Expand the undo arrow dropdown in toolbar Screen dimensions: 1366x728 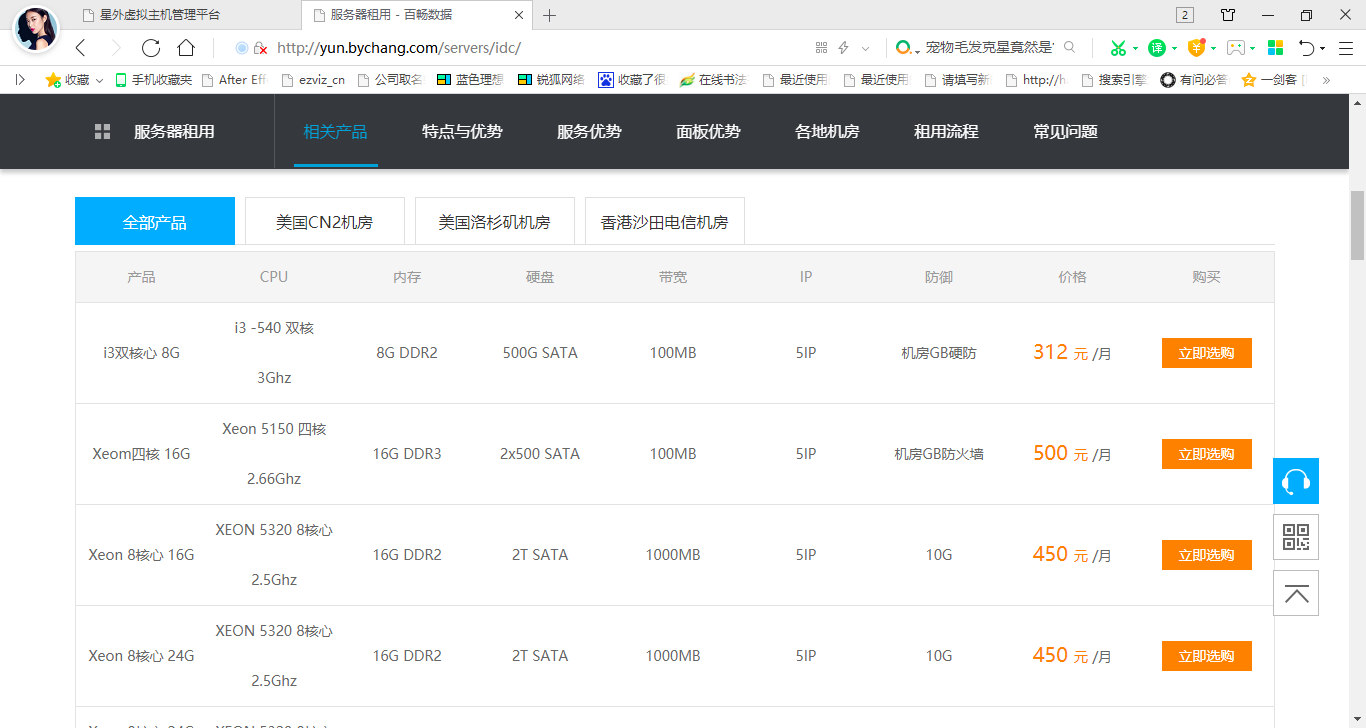coord(1322,48)
